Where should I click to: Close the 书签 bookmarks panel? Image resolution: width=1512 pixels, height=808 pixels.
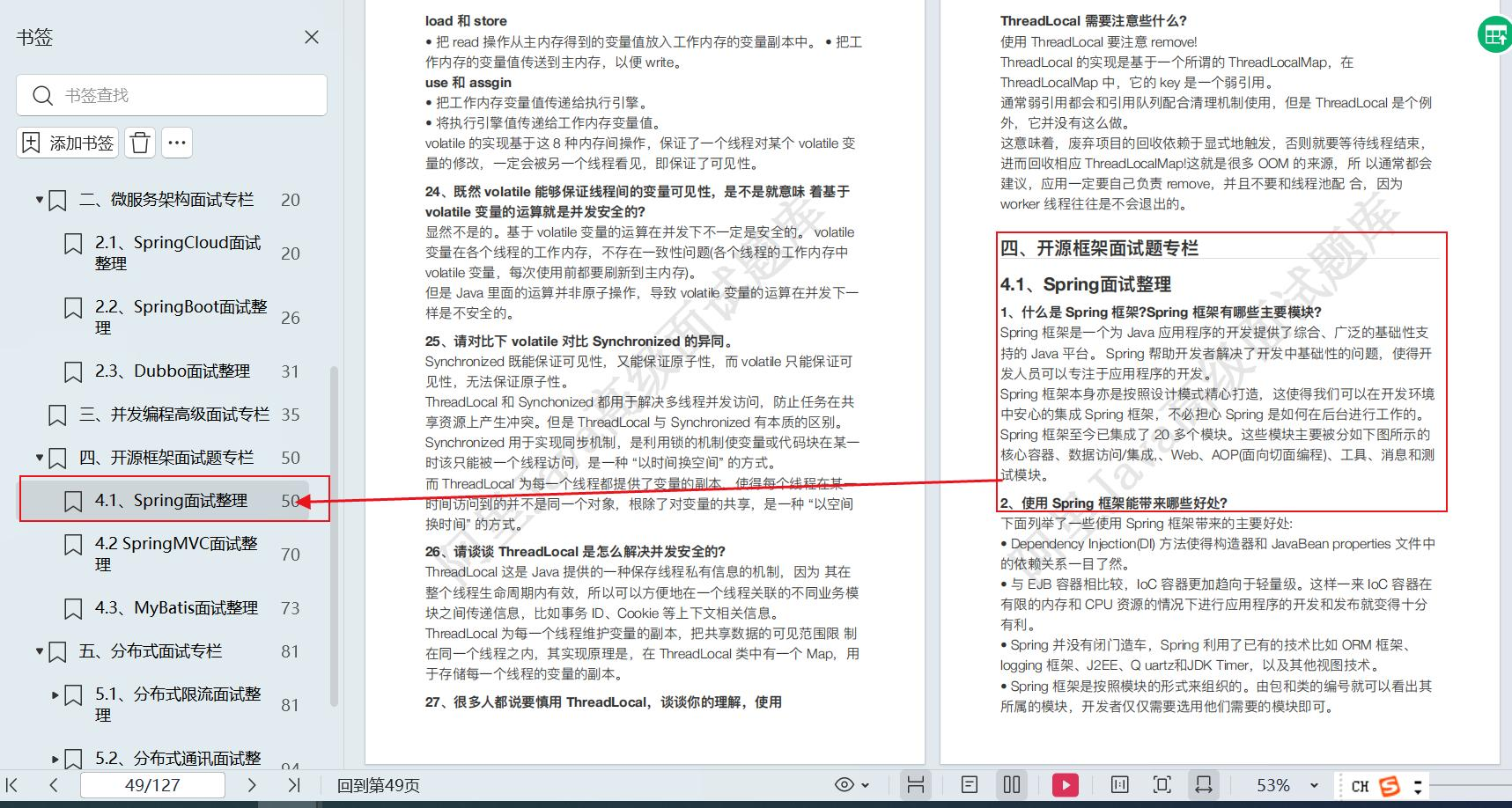pos(312,37)
